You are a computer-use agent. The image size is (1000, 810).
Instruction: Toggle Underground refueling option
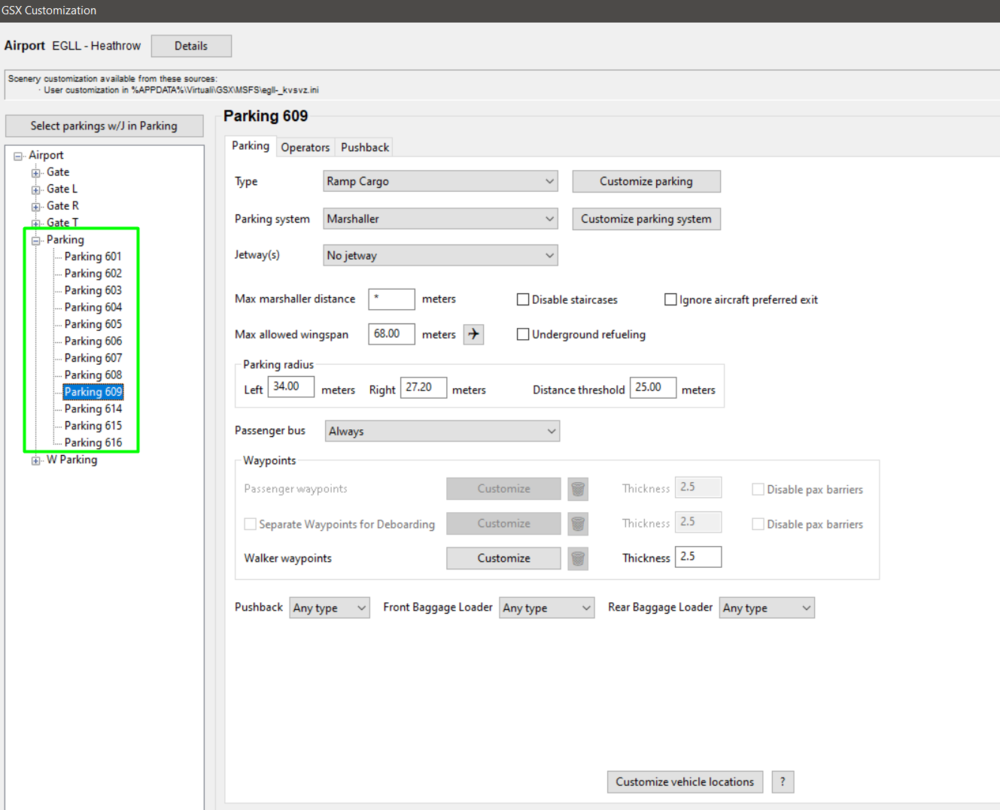pyautogui.click(x=523, y=334)
